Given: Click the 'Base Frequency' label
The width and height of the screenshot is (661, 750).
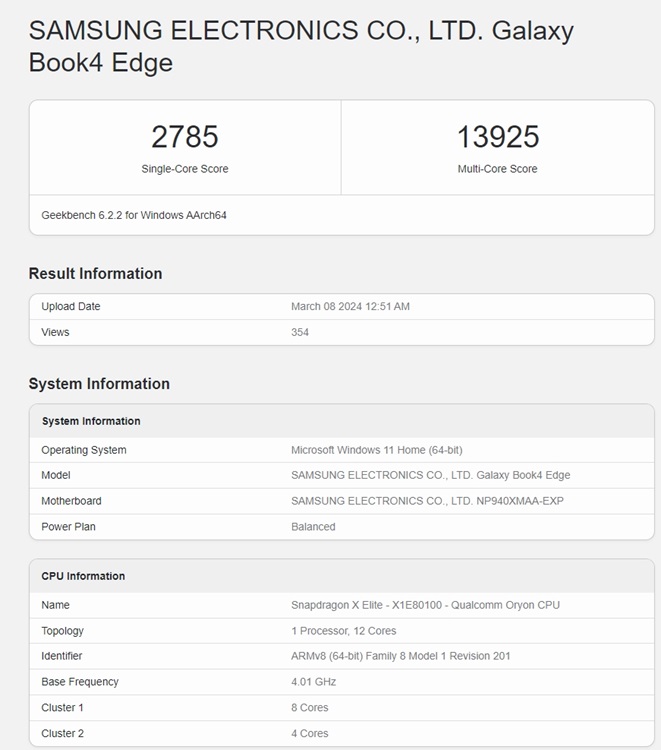Looking at the screenshot, I should pyautogui.click(x=80, y=682).
